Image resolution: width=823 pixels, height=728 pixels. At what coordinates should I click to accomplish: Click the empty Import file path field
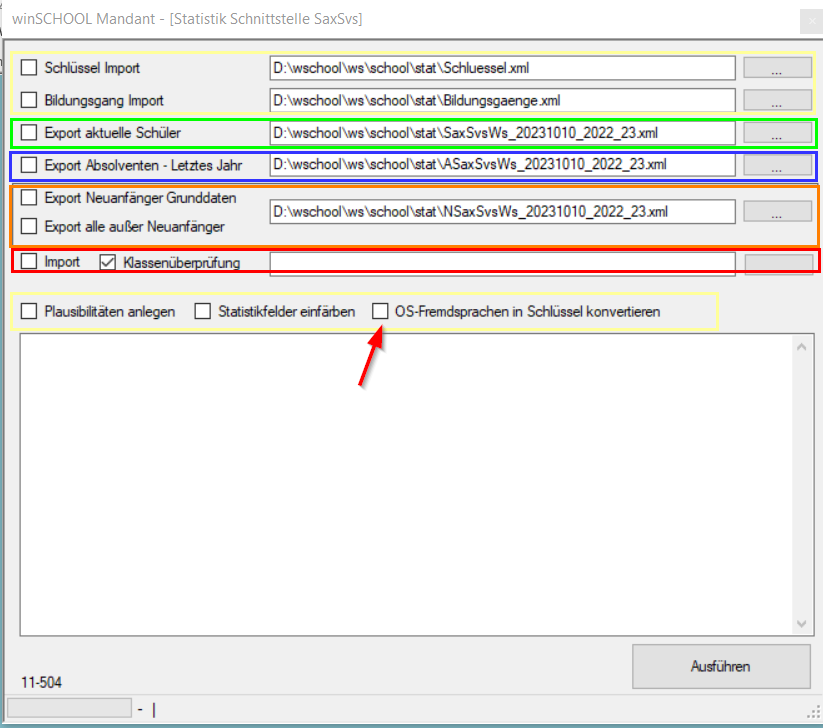502,263
